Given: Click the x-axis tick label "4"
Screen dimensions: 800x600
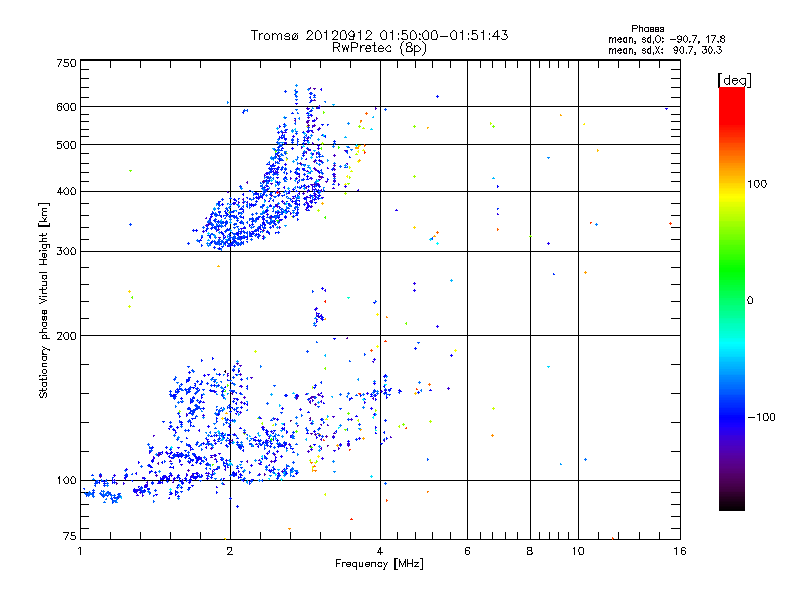Looking at the screenshot, I should 380,551.
